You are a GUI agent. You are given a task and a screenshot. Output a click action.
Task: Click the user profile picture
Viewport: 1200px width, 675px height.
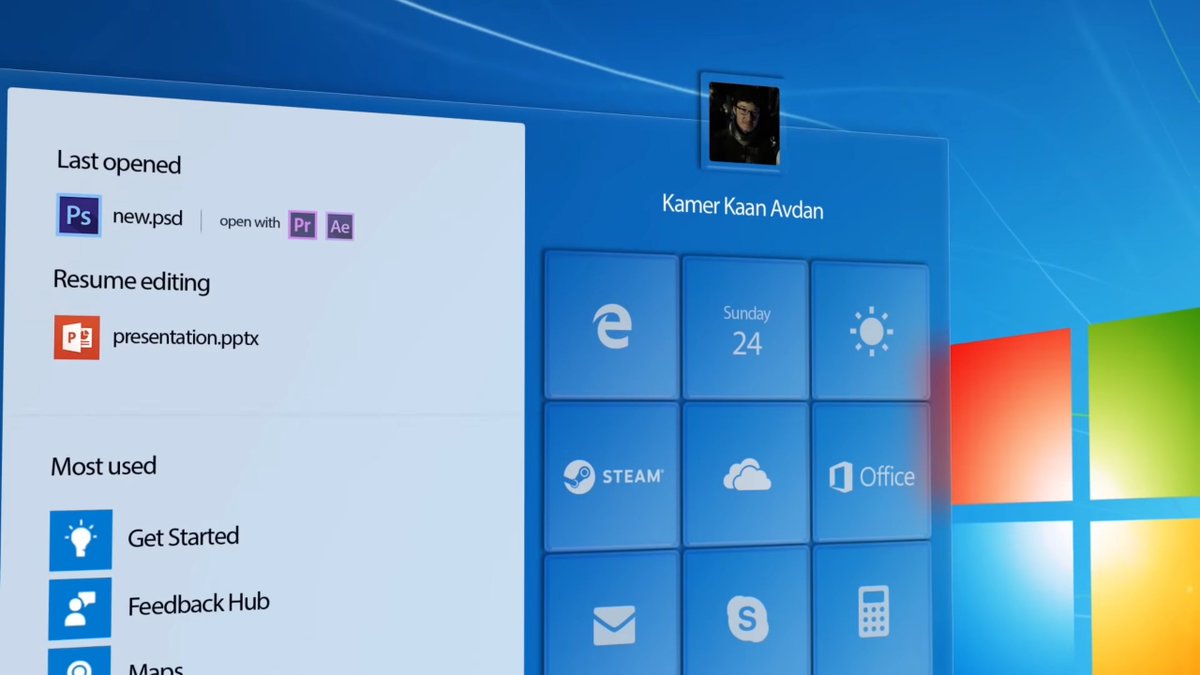pos(743,124)
